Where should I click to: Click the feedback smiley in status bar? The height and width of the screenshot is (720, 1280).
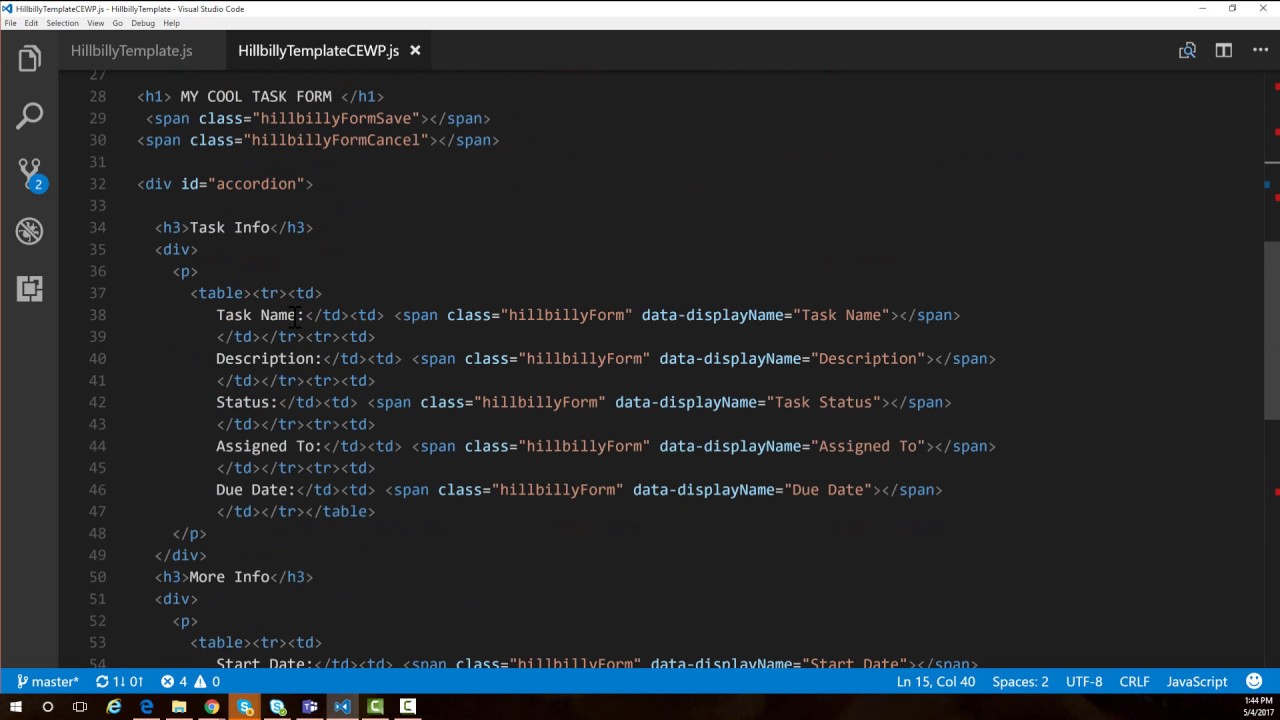1254,682
